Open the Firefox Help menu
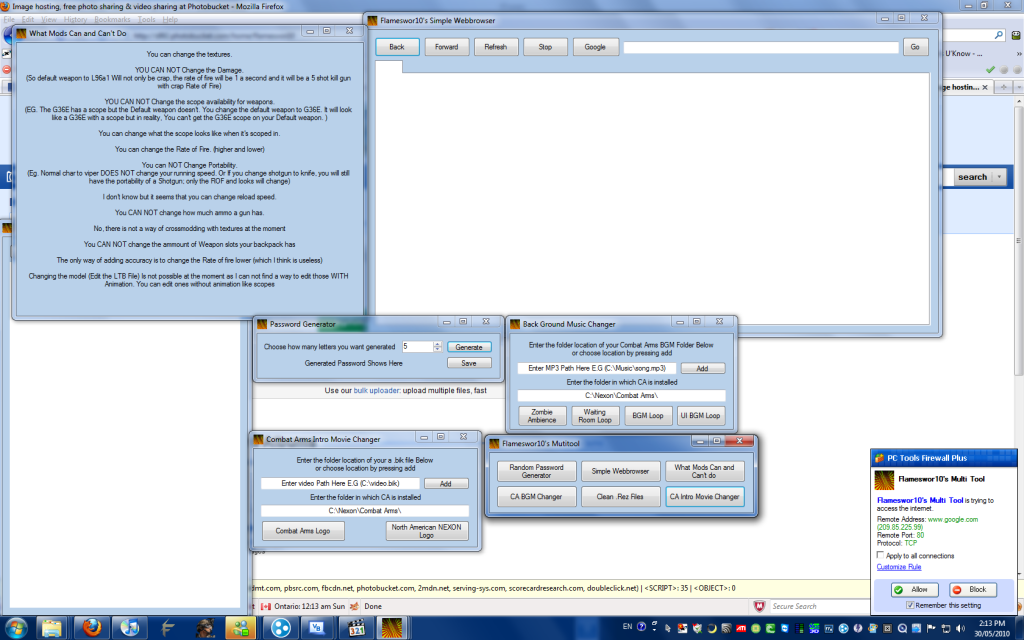The height and width of the screenshot is (640, 1024). click(x=170, y=20)
